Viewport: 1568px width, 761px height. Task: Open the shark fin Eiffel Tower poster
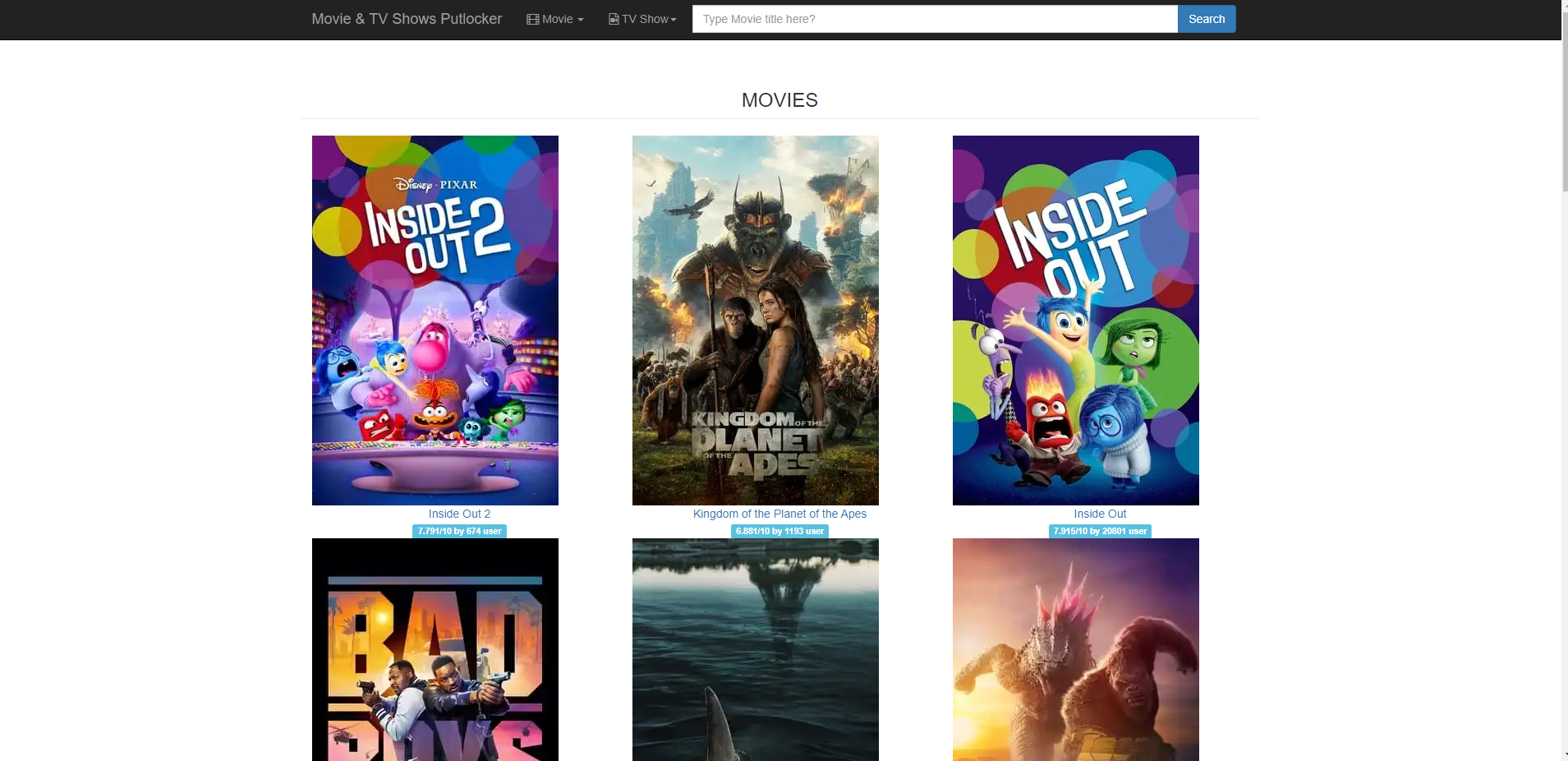[756, 649]
